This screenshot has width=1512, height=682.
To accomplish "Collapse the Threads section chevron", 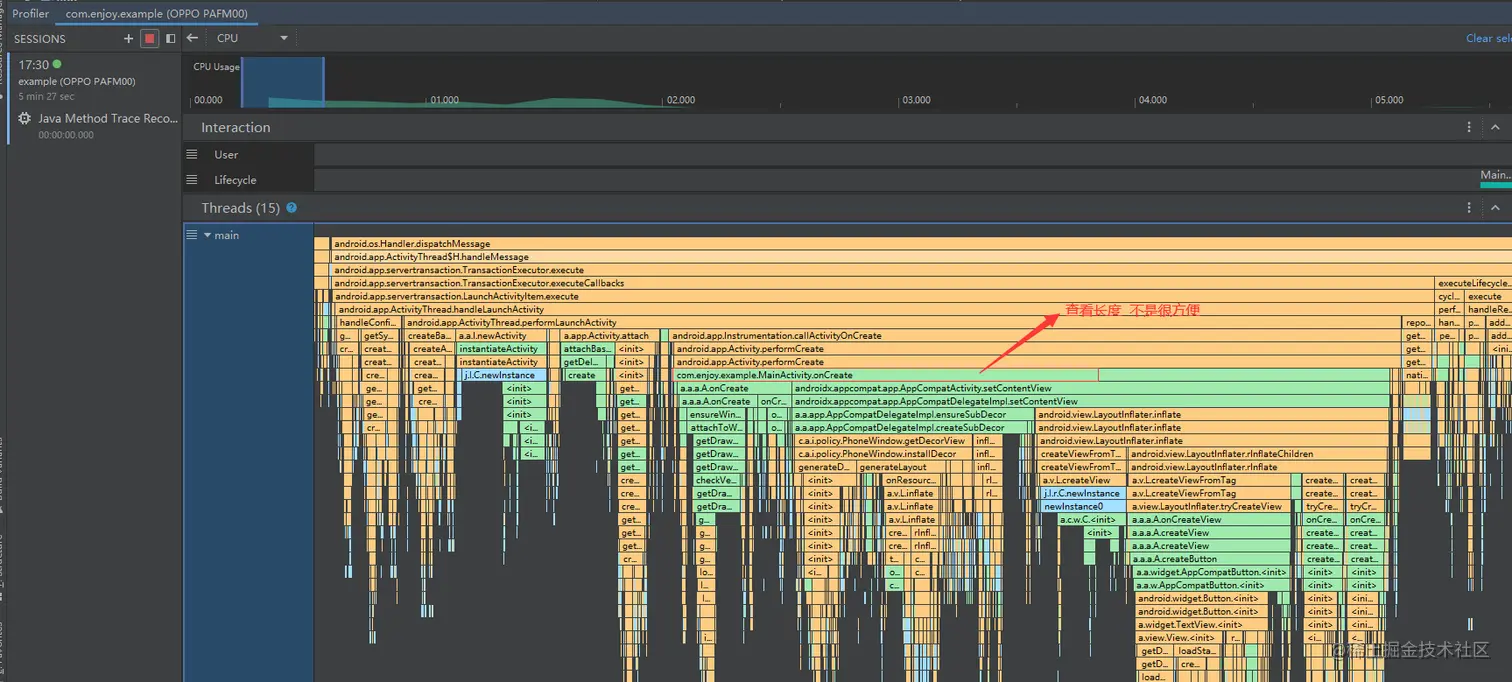I will [x=1495, y=208].
